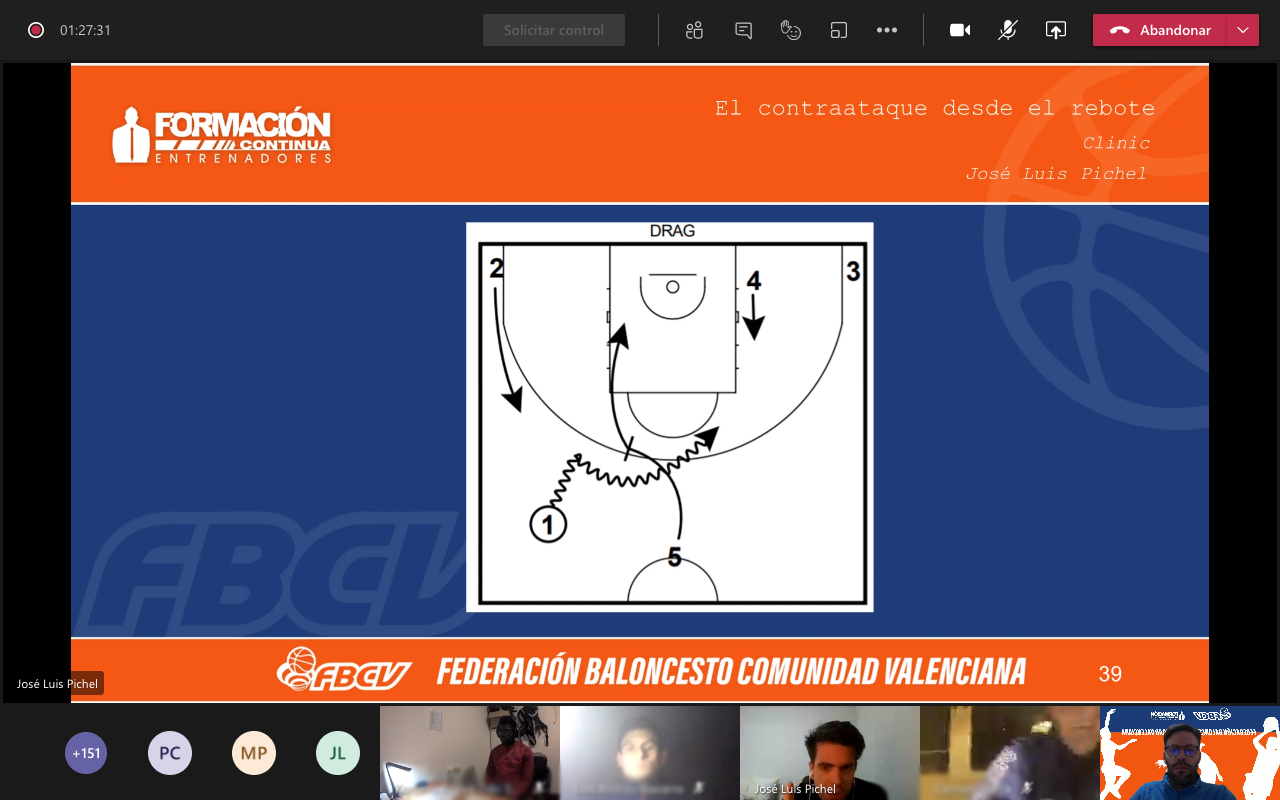Image resolution: width=1280 pixels, height=800 pixels.
Task: Click the DRAG diagram title
Action: [x=672, y=231]
